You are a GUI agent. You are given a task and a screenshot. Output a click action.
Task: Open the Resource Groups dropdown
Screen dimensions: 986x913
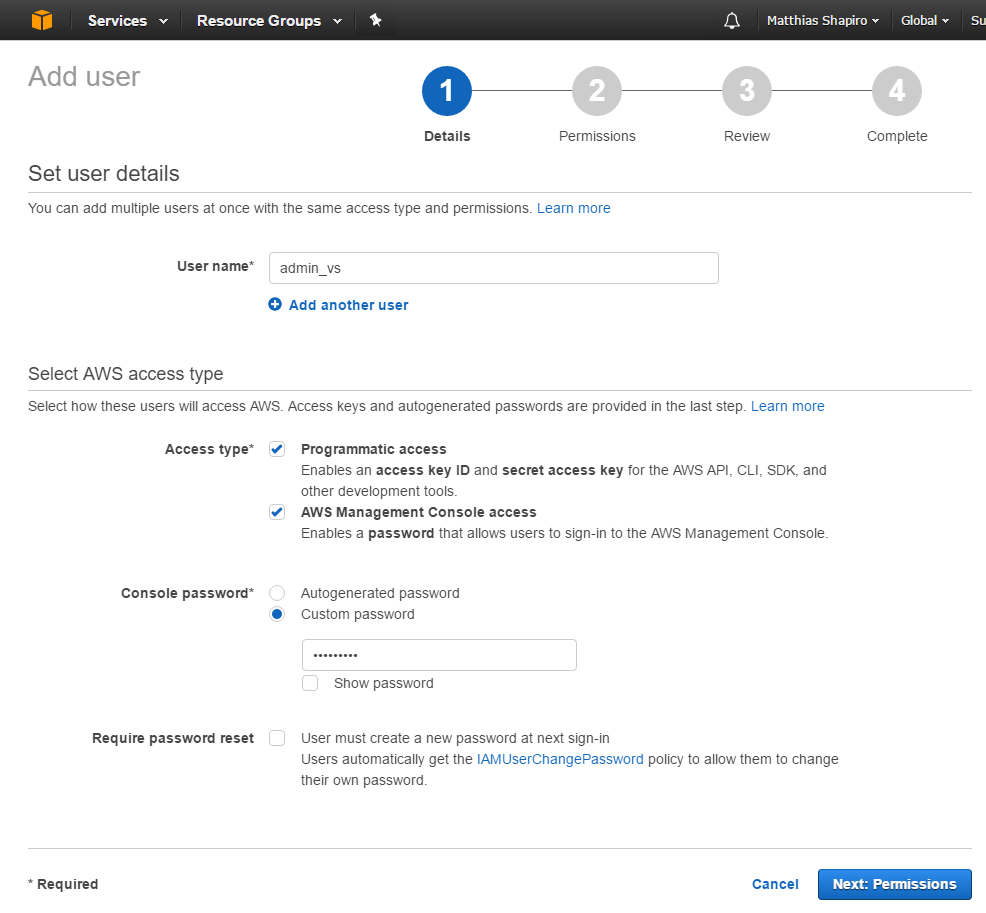click(x=268, y=20)
